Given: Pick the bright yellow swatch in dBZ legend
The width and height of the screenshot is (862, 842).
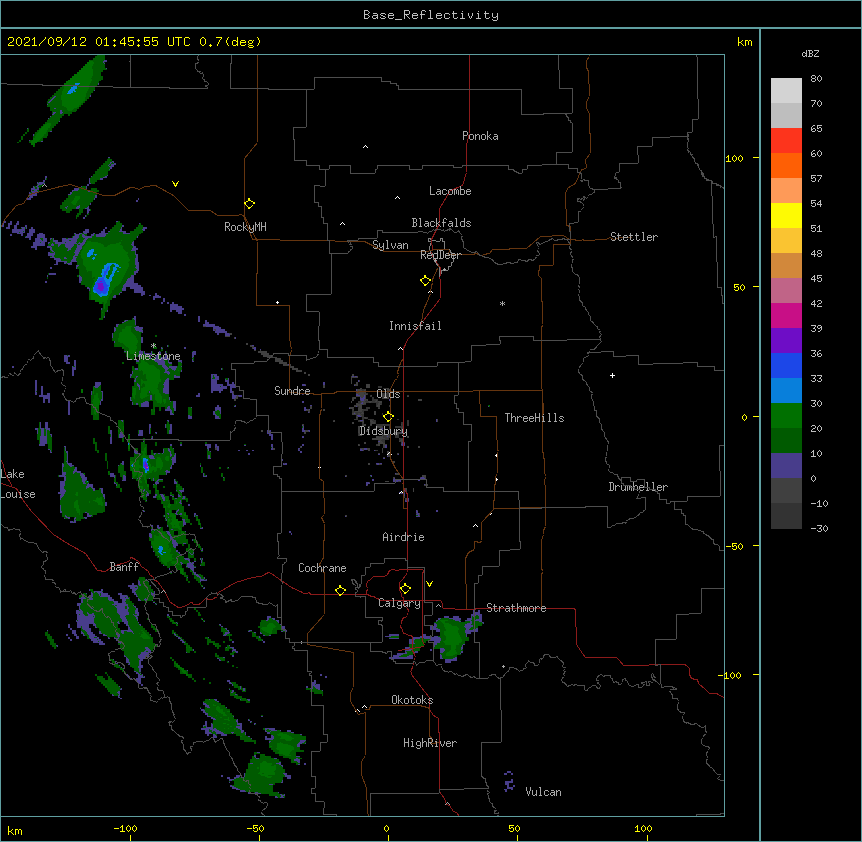Looking at the screenshot, I should [x=786, y=215].
